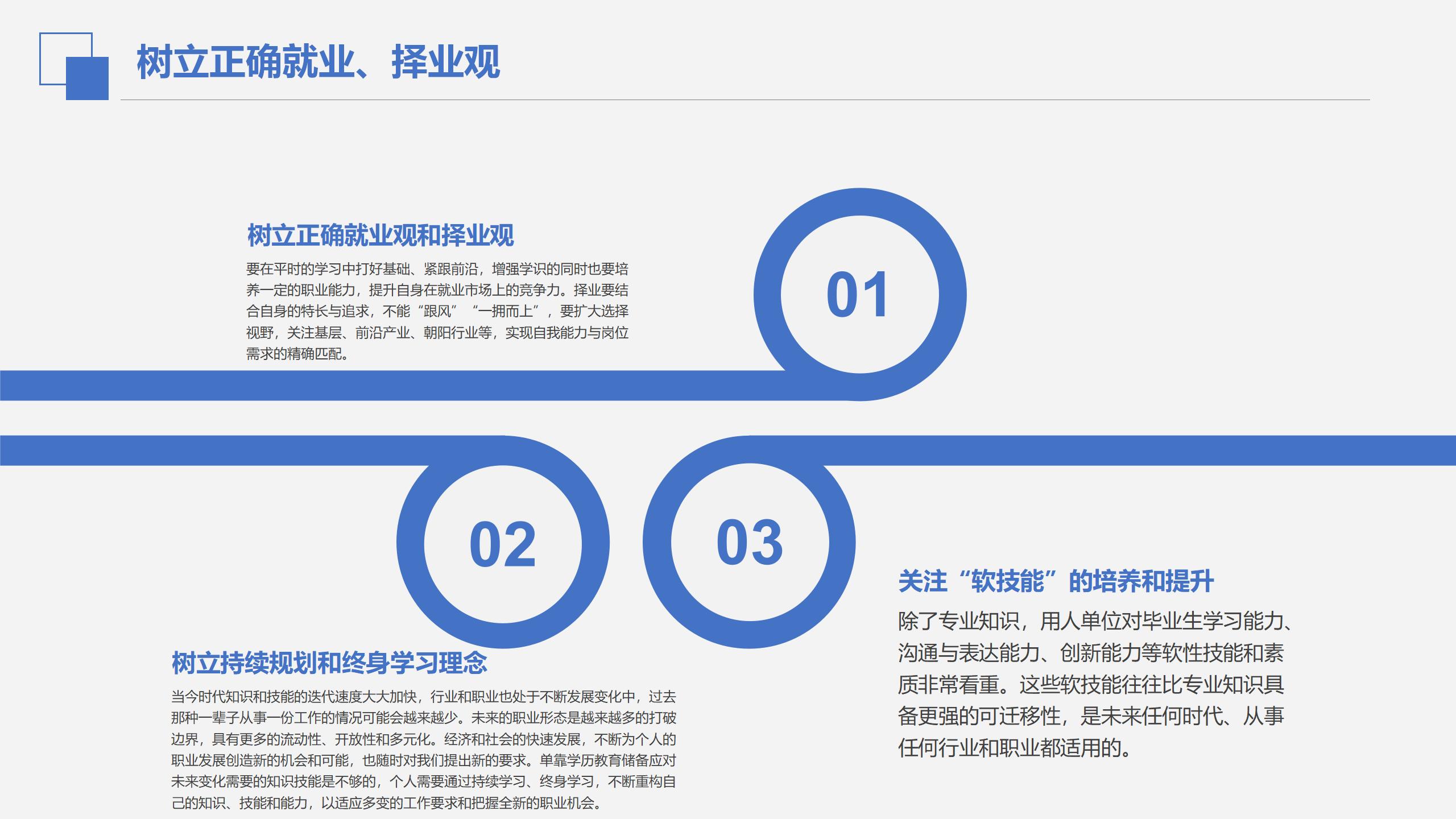Click the upper blue horizontal band
This screenshot has width=1456, height=819.
click(341, 386)
